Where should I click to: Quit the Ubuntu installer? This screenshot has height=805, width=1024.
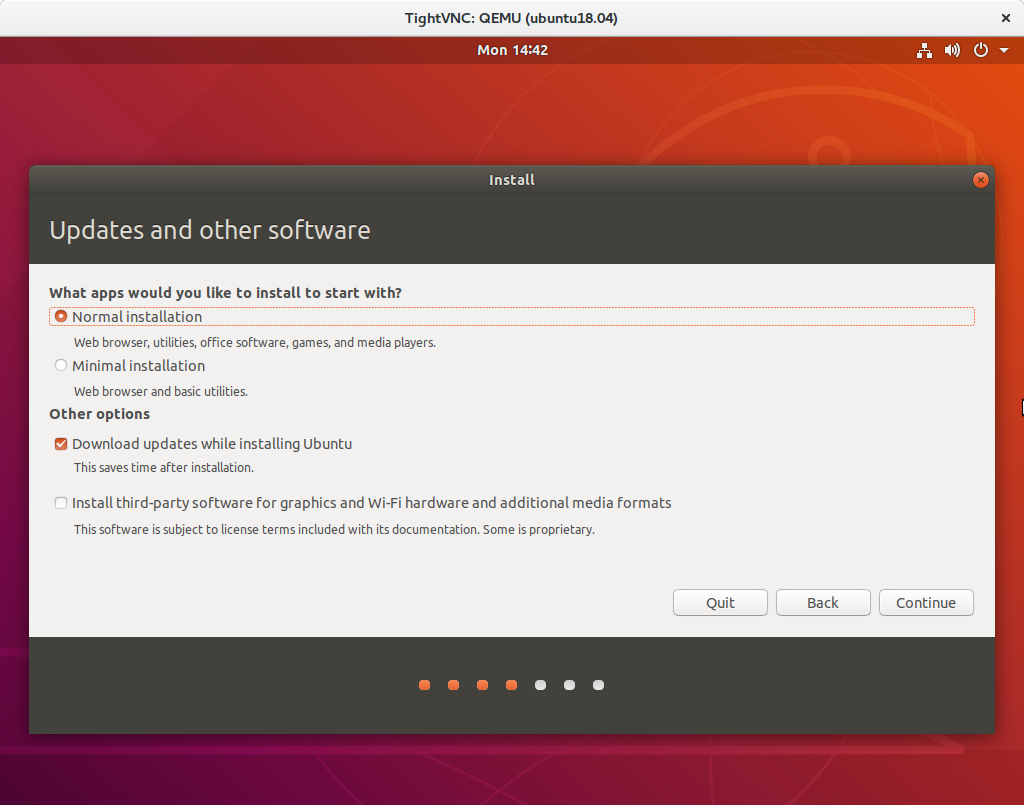click(x=720, y=603)
